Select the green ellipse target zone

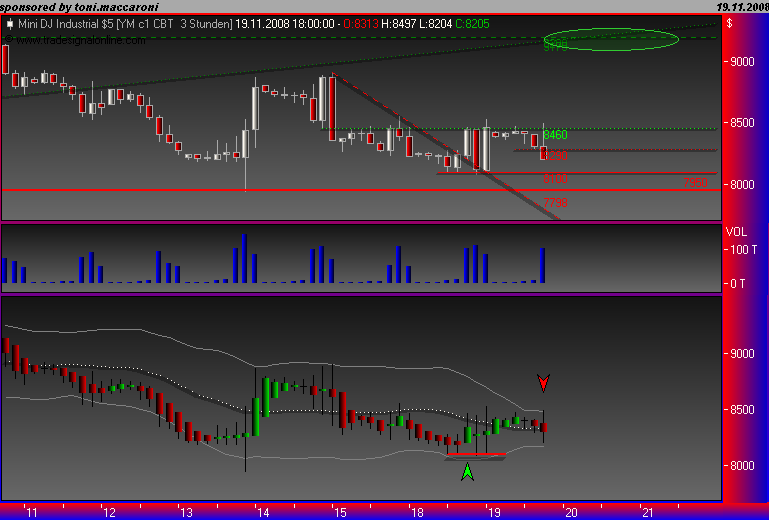(611, 39)
